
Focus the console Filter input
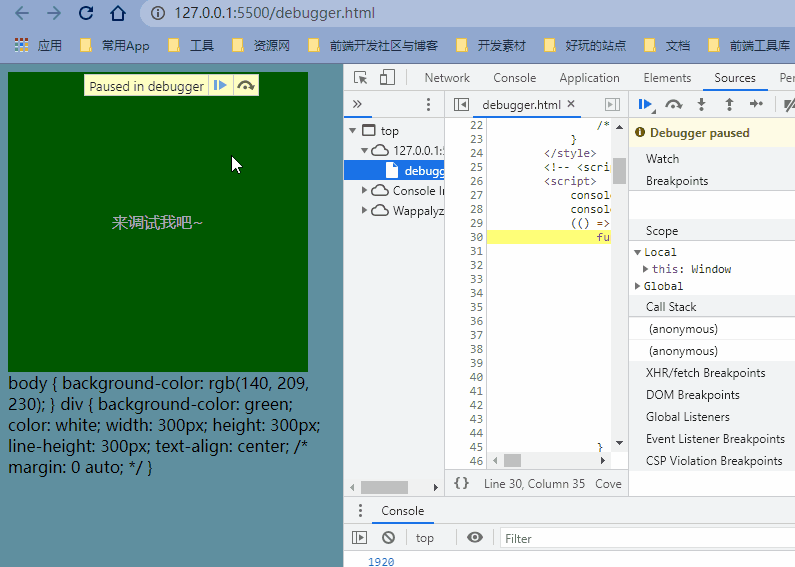click(647, 538)
